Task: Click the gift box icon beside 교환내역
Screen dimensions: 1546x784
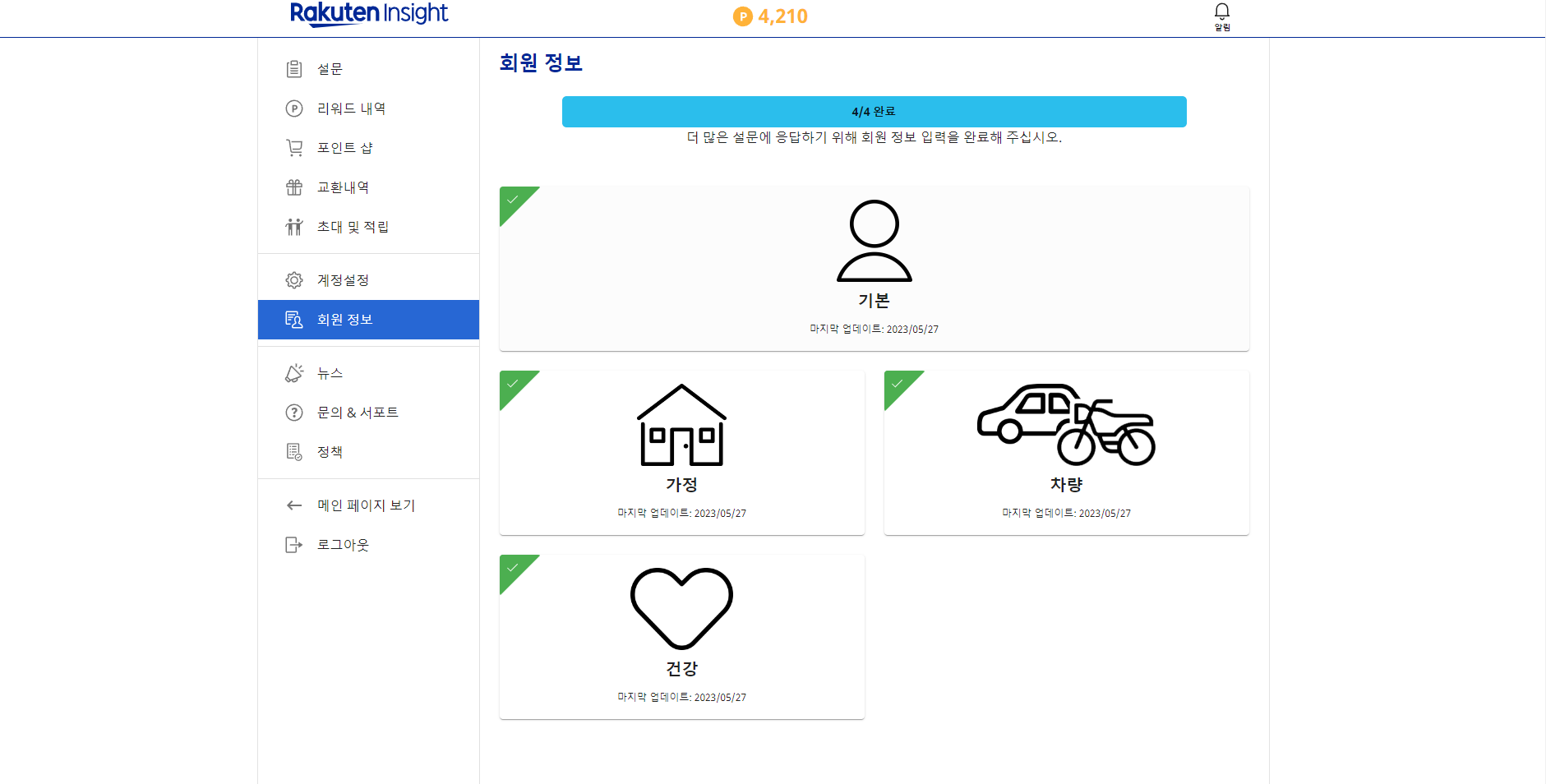Action: [294, 187]
